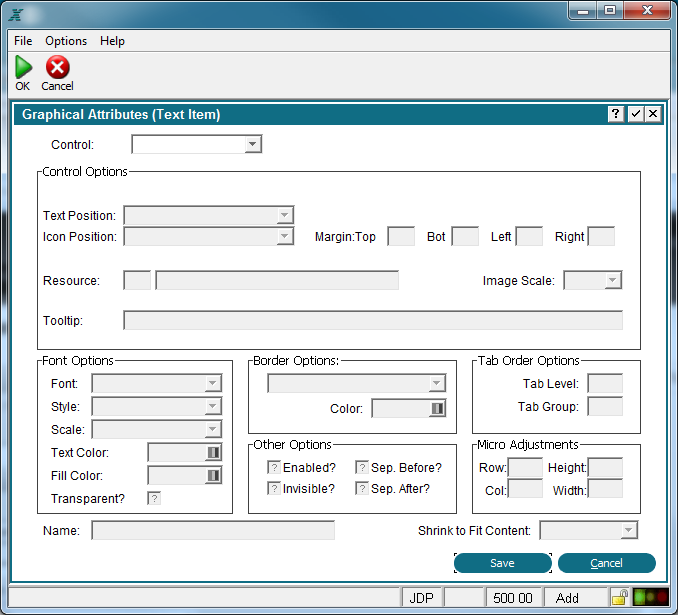The width and height of the screenshot is (678, 615).
Task: Expand the Icon Position dropdown
Action: coord(285,236)
